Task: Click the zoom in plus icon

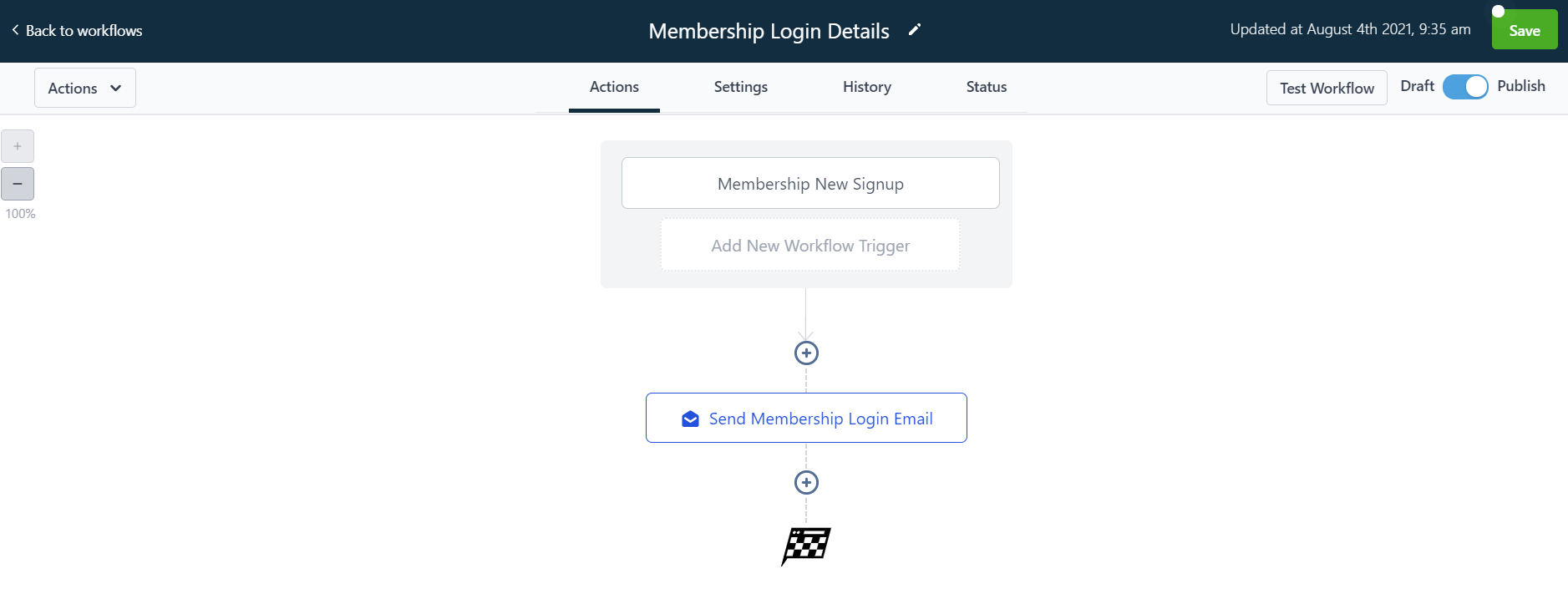Action: (18, 145)
